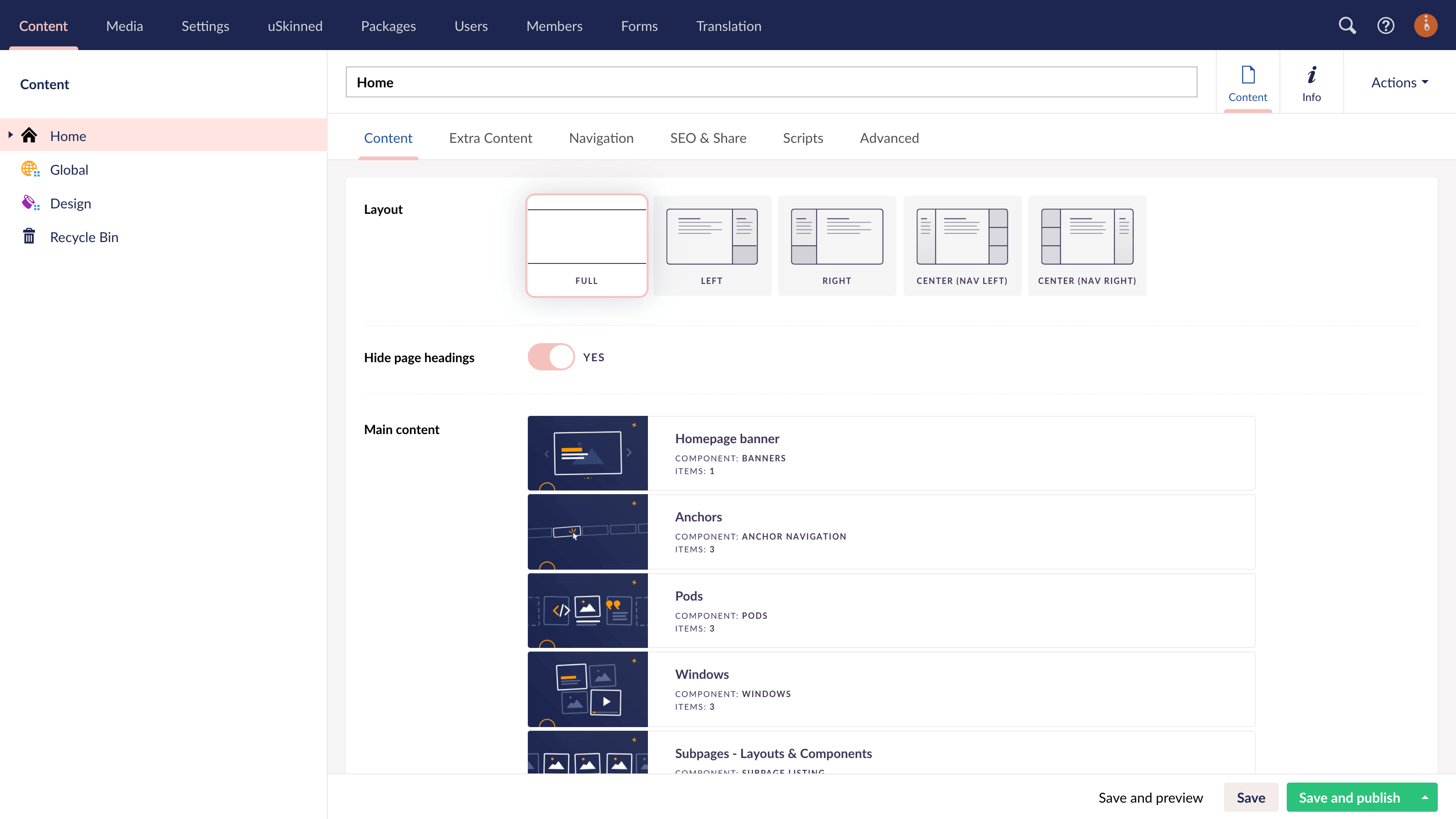Image resolution: width=1456 pixels, height=819 pixels.
Task: Expand the Home tree node arrow
Action: (x=10, y=135)
